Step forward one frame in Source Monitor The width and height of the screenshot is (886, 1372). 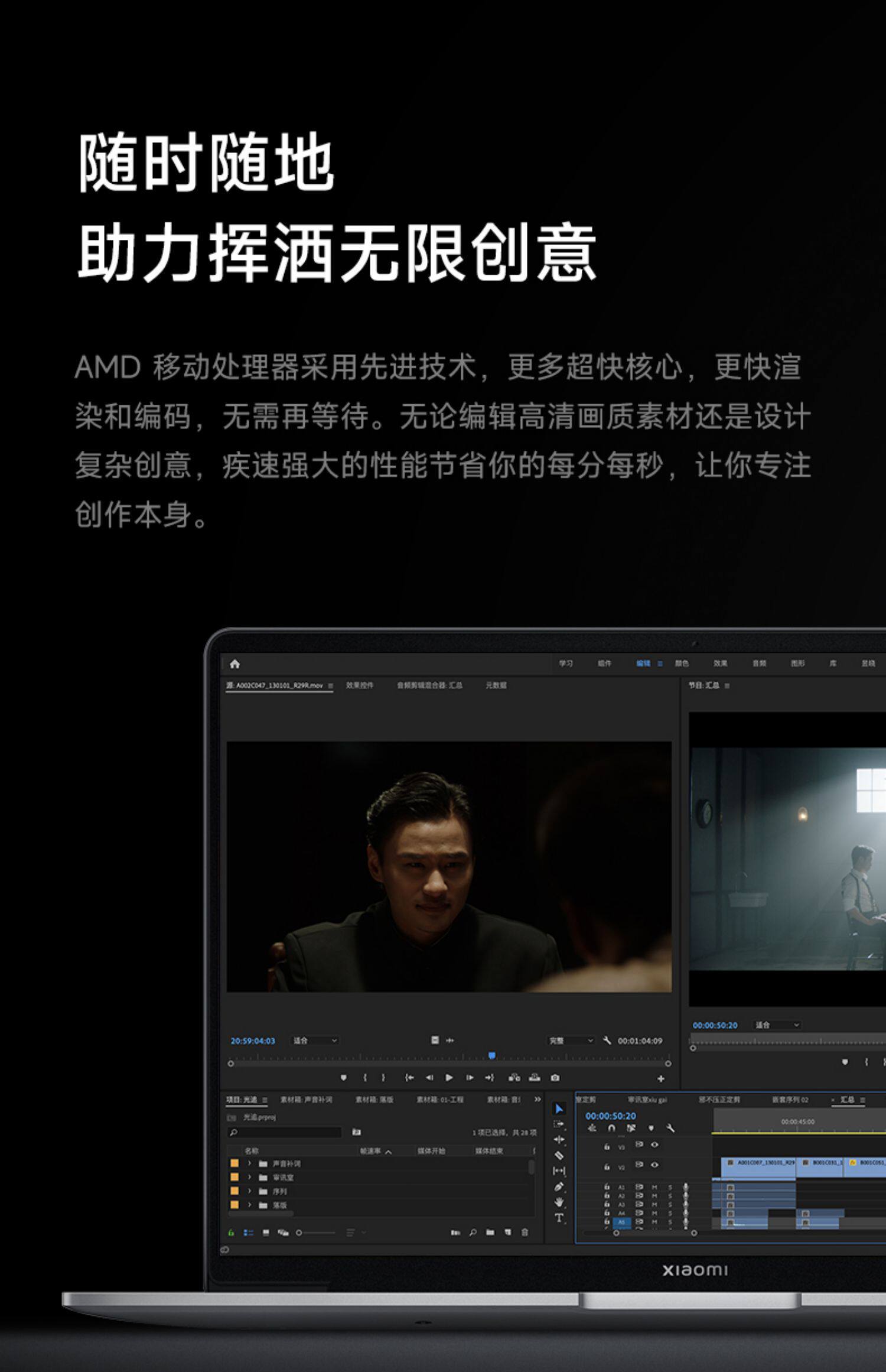470,1078
